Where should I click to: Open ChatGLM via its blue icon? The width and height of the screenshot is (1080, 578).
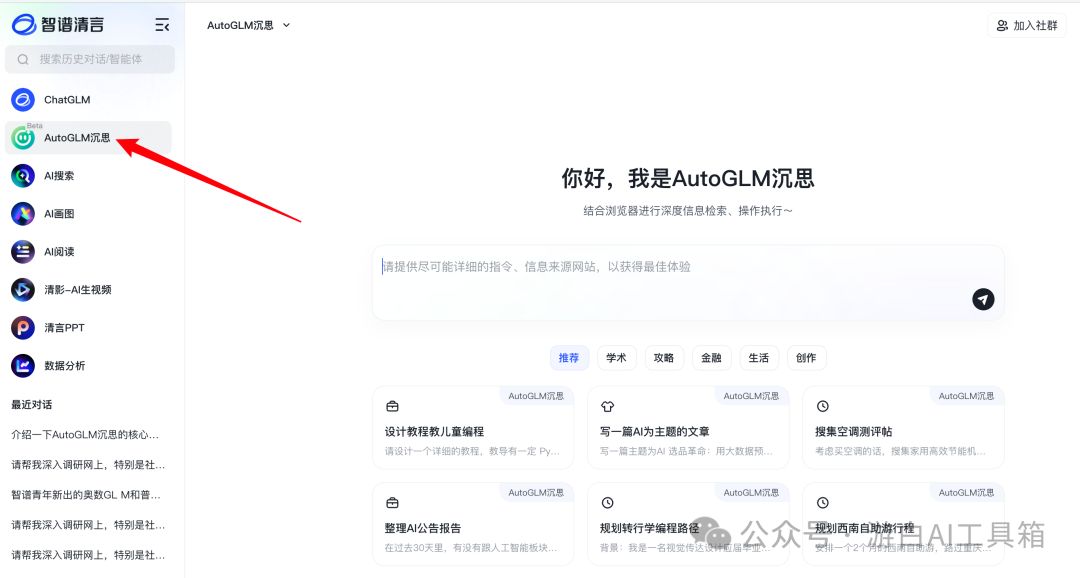(x=23, y=100)
